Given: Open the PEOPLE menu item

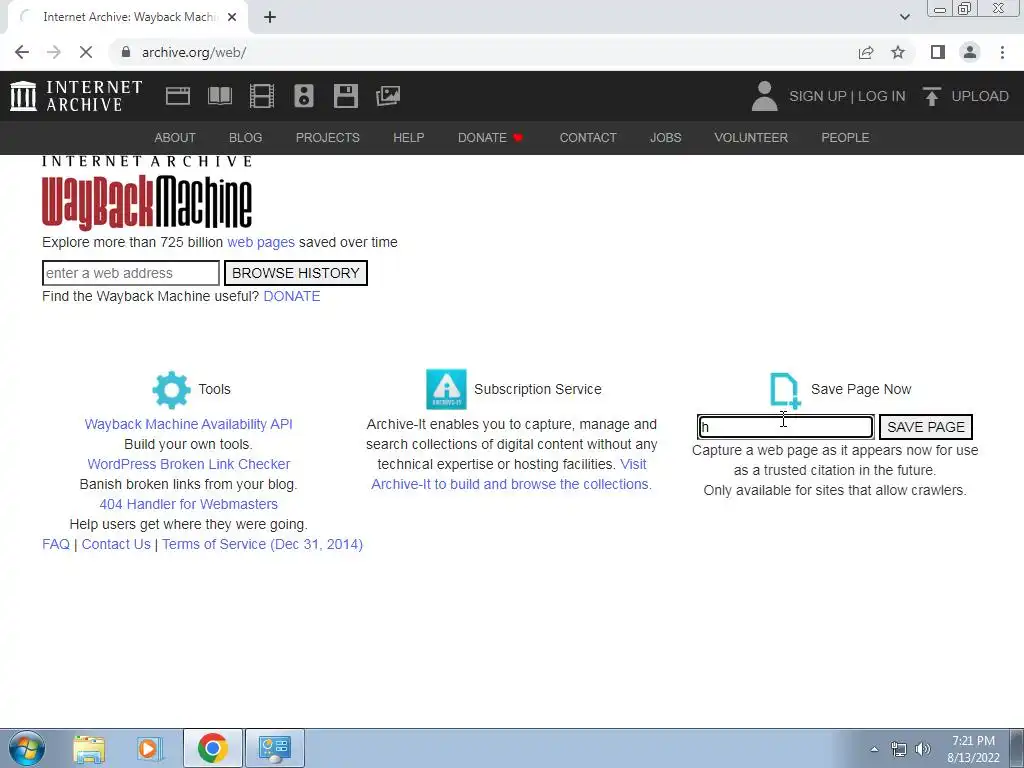Looking at the screenshot, I should [845, 138].
